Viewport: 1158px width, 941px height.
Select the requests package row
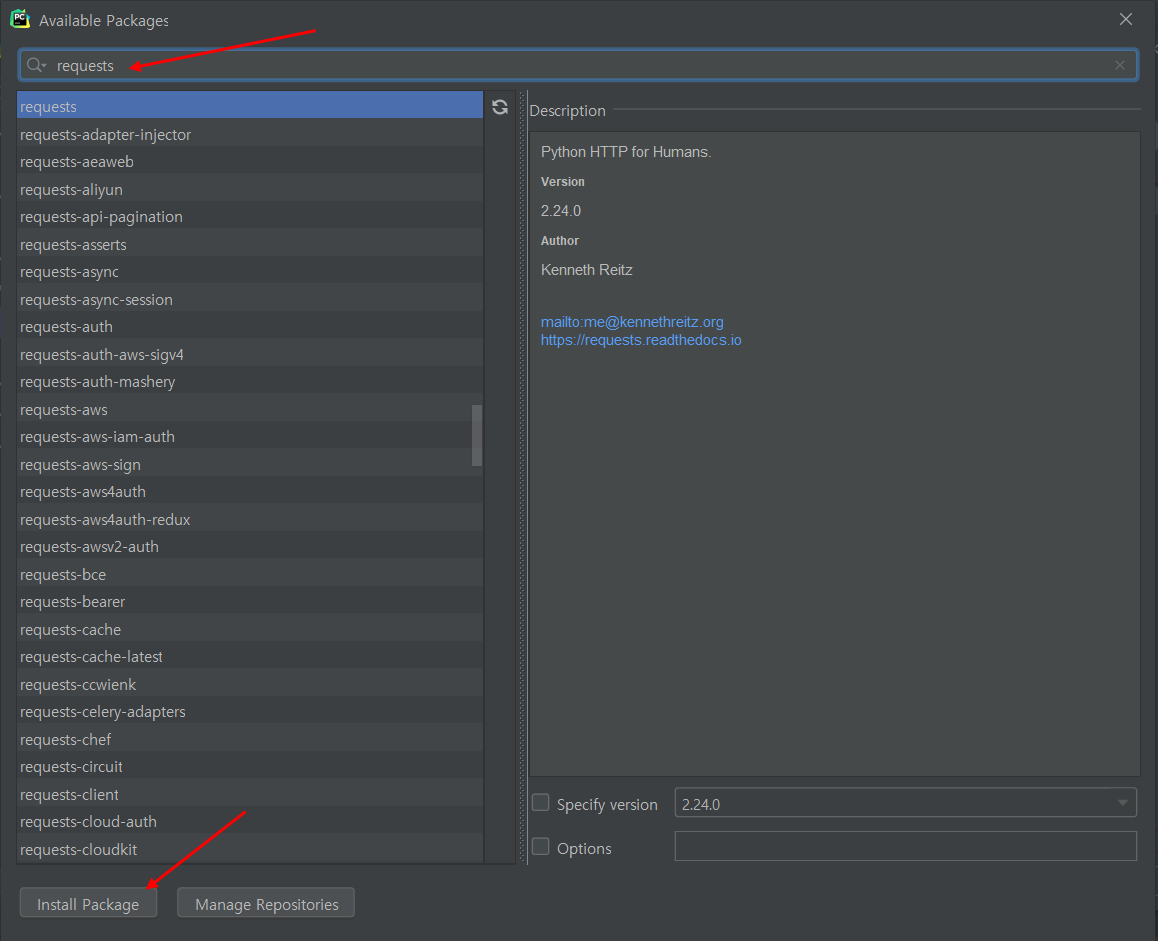(x=250, y=106)
